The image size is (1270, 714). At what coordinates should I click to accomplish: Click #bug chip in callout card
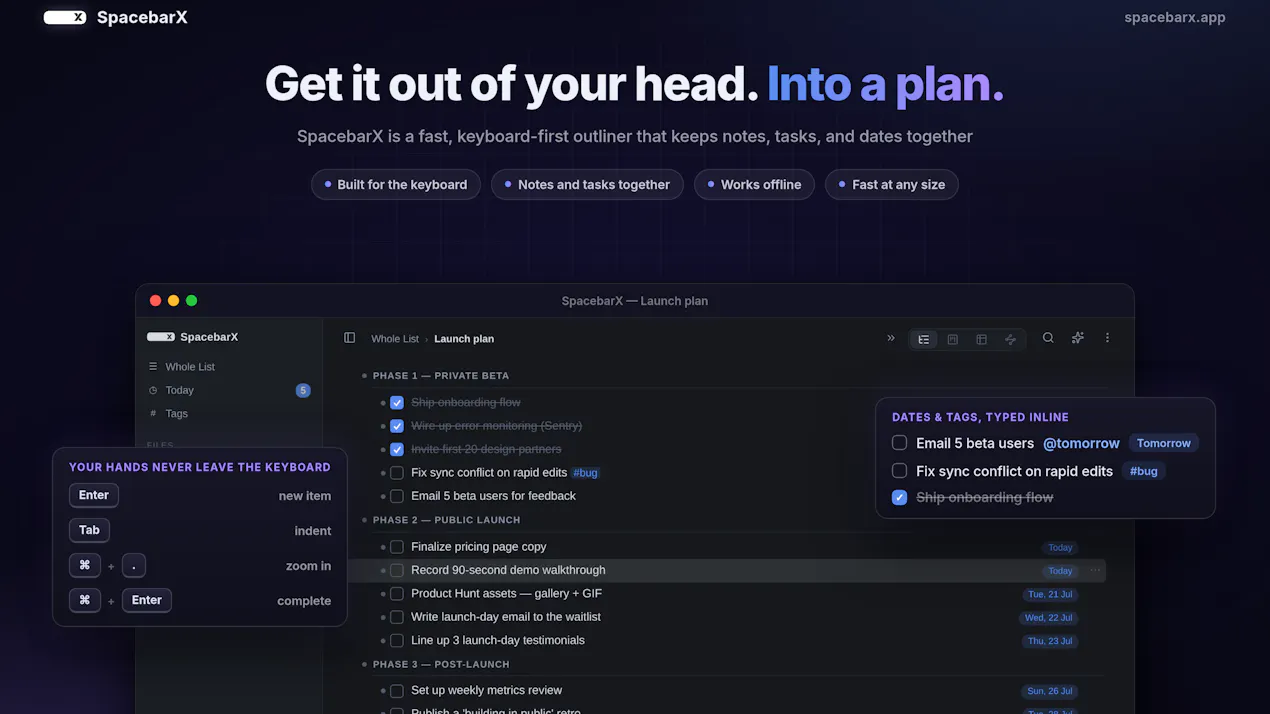pyautogui.click(x=1143, y=471)
